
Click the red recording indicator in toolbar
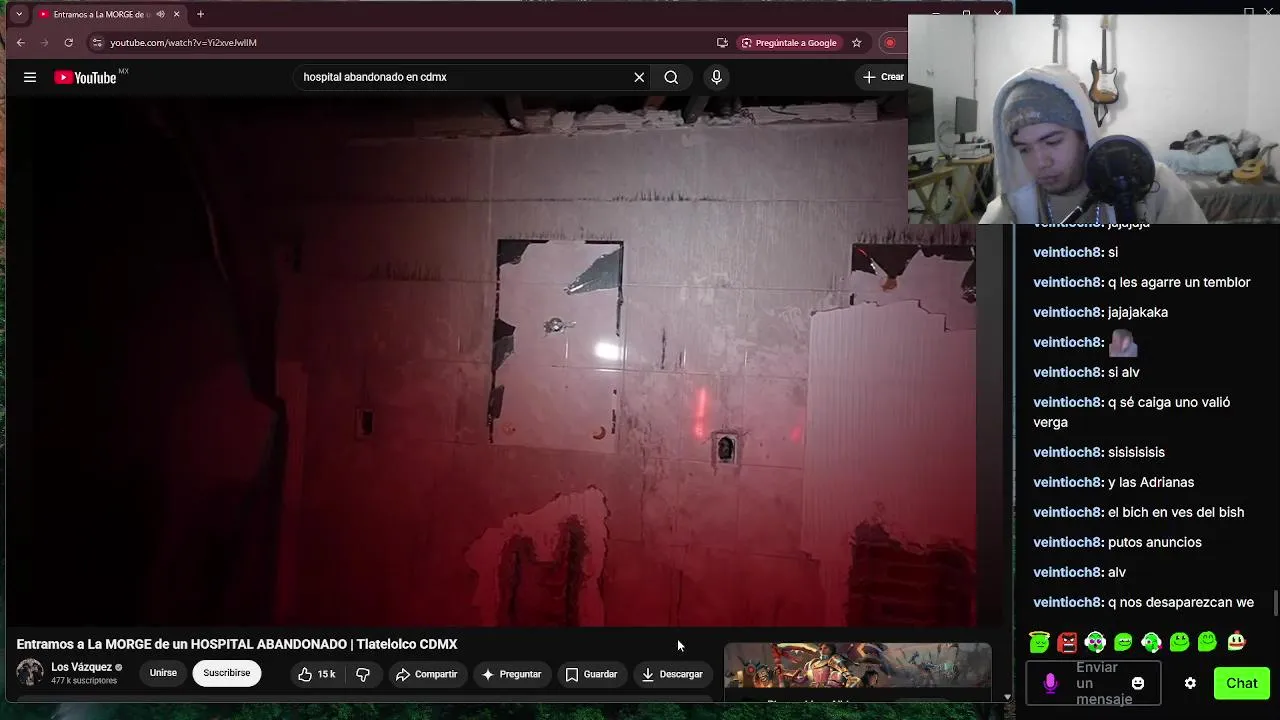(x=890, y=43)
